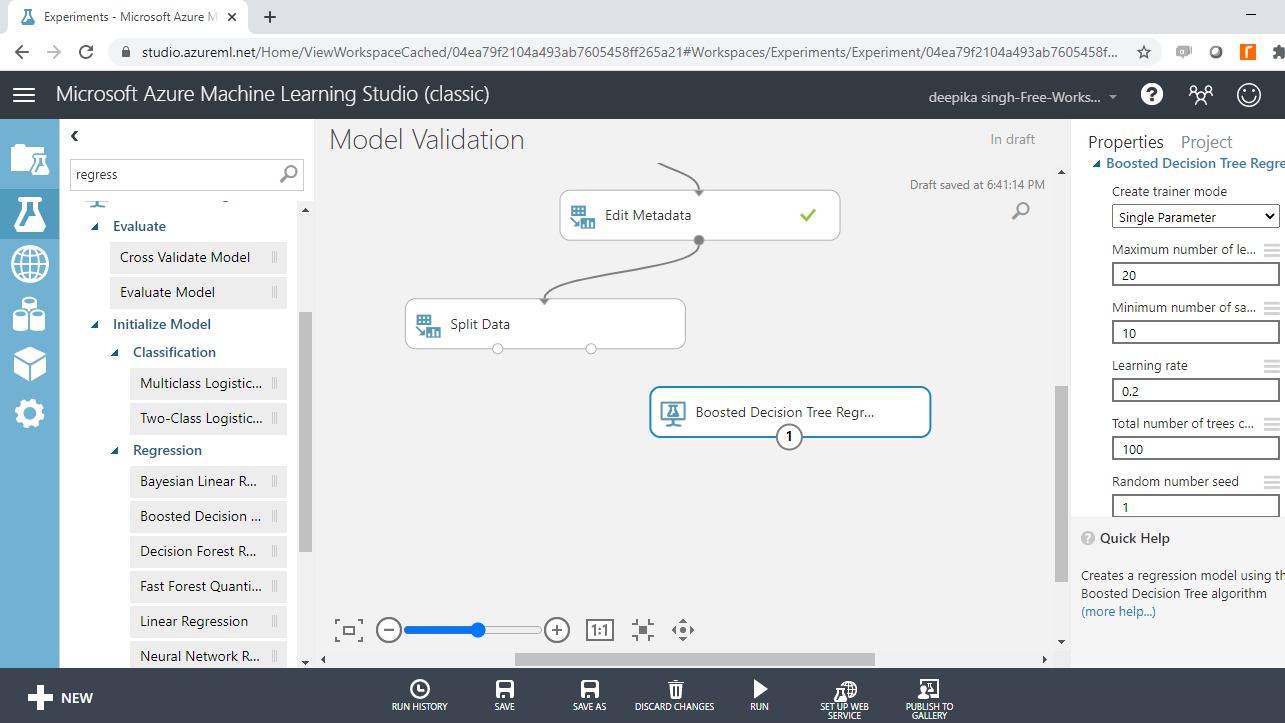Image resolution: width=1285 pixels, height=723 pixels.
Task: Open the Create trainer mode dropdown
Action: [1195, 217]
